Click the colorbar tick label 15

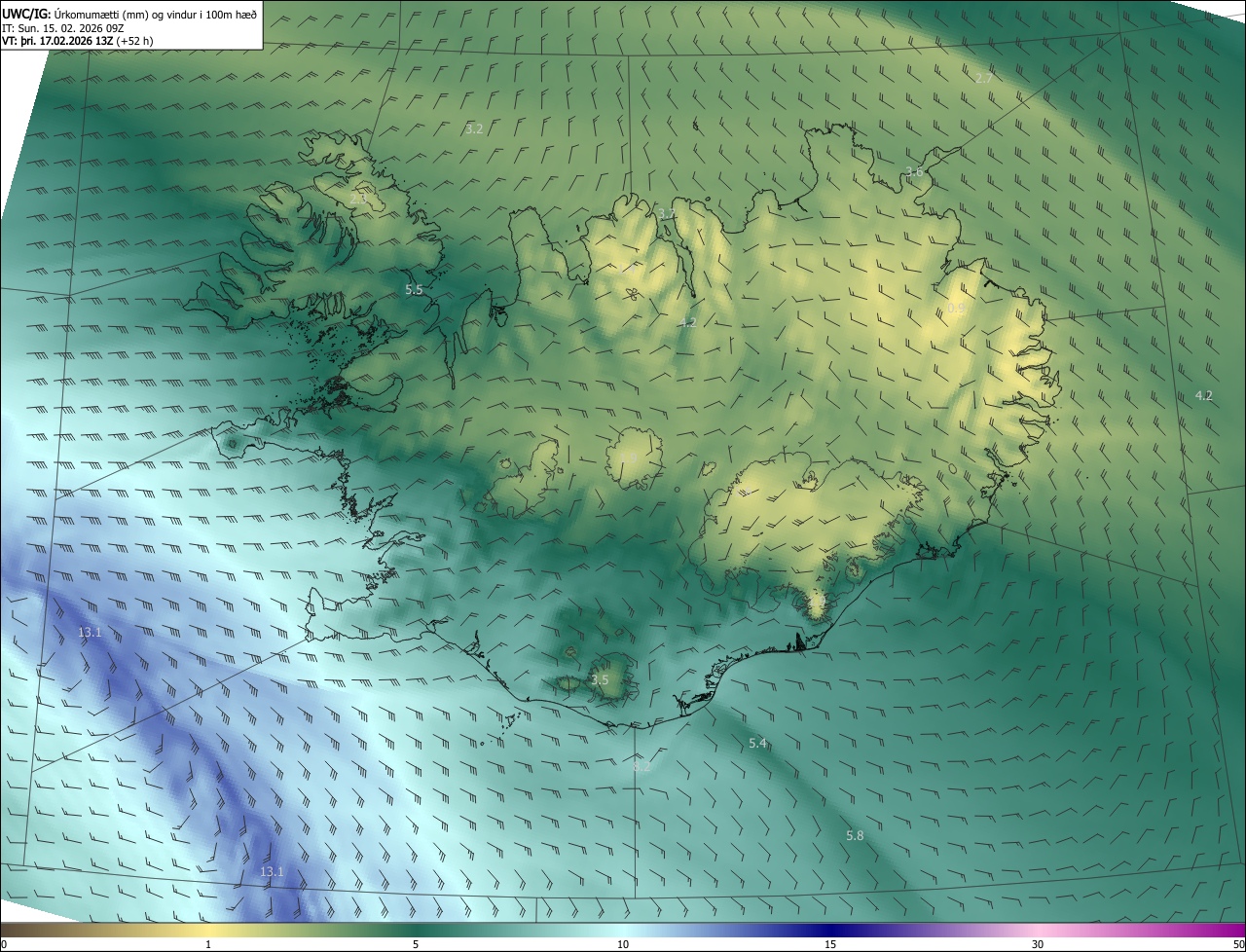[830, 944]
